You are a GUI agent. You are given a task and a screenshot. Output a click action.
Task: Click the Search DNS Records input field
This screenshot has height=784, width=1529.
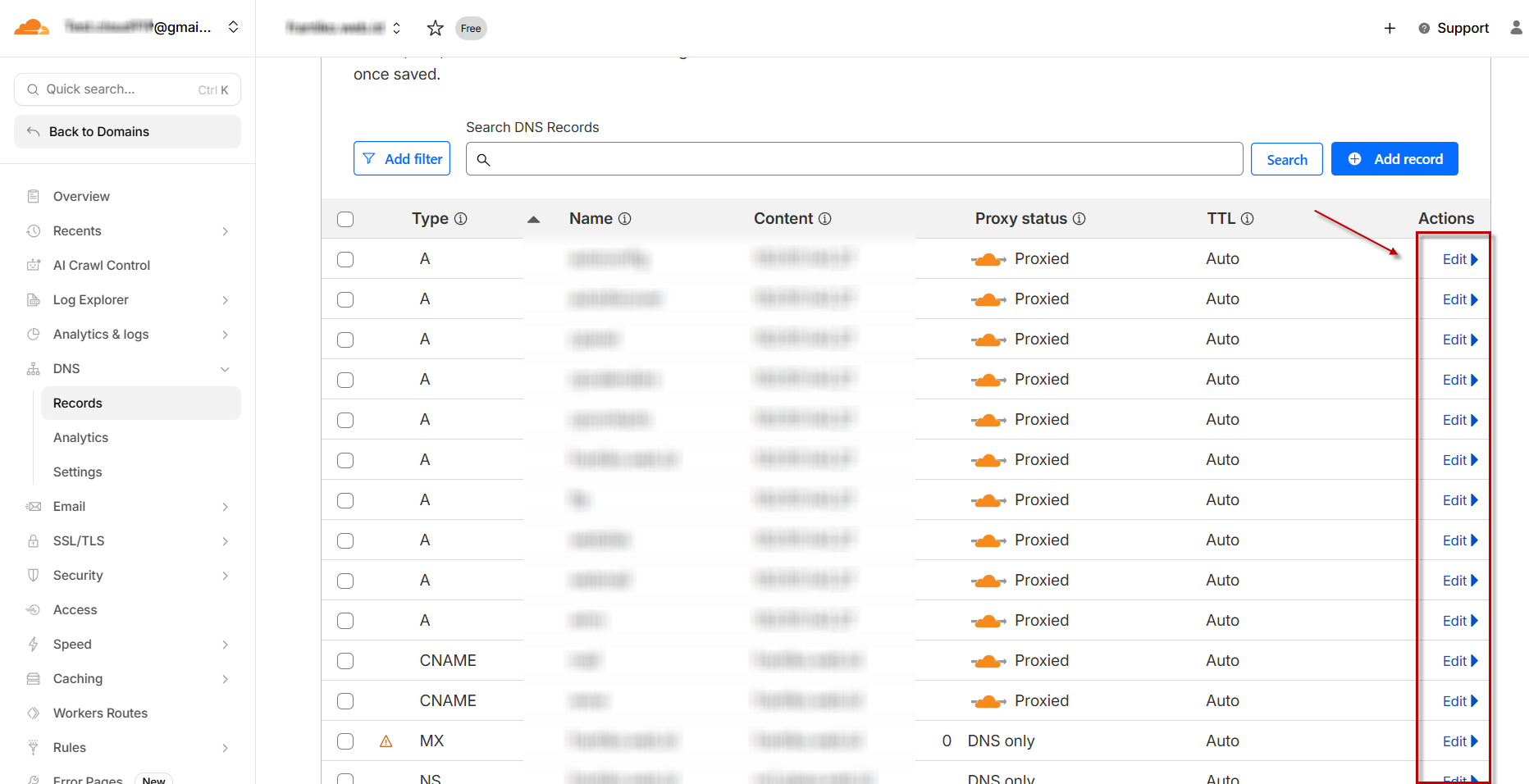(854, 159)
